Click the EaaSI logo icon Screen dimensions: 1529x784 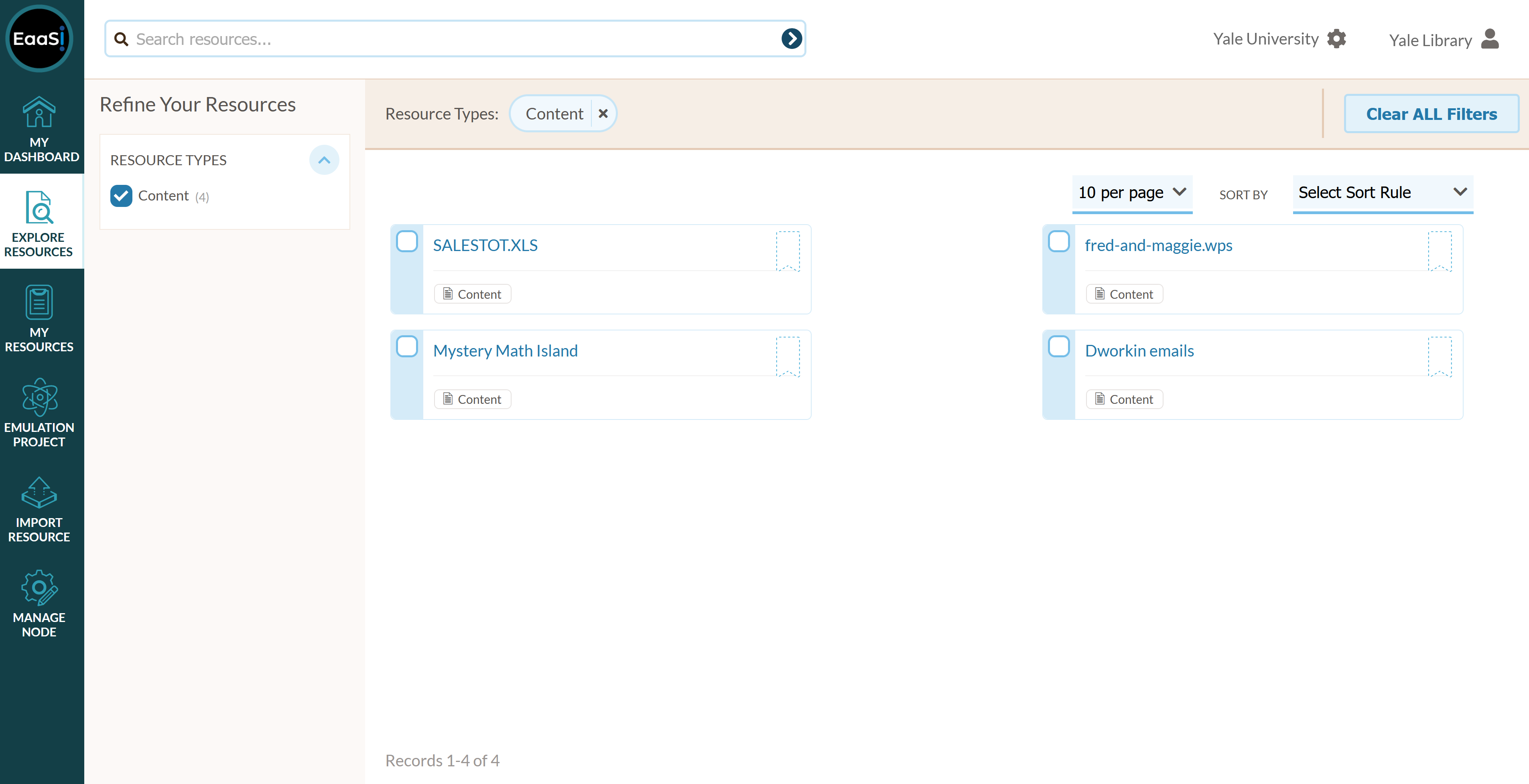coord(39,38)
